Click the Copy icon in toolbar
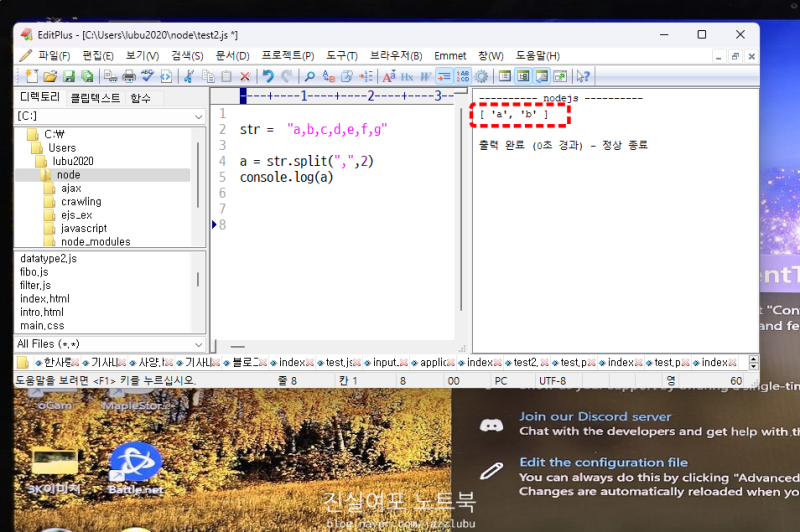Viewport: 800px width, 532px height. [x=208, y=77]
